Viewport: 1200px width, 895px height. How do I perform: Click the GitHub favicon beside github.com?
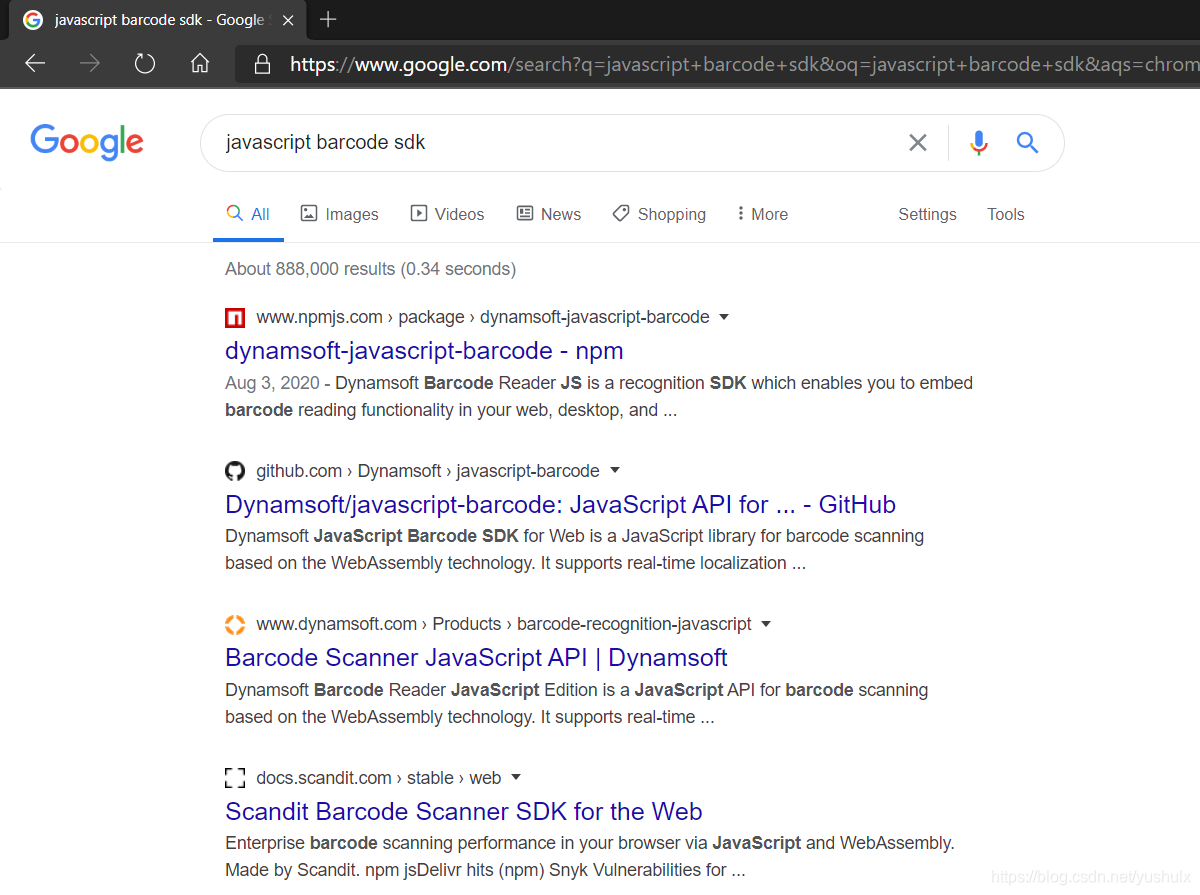coord(235,471)
